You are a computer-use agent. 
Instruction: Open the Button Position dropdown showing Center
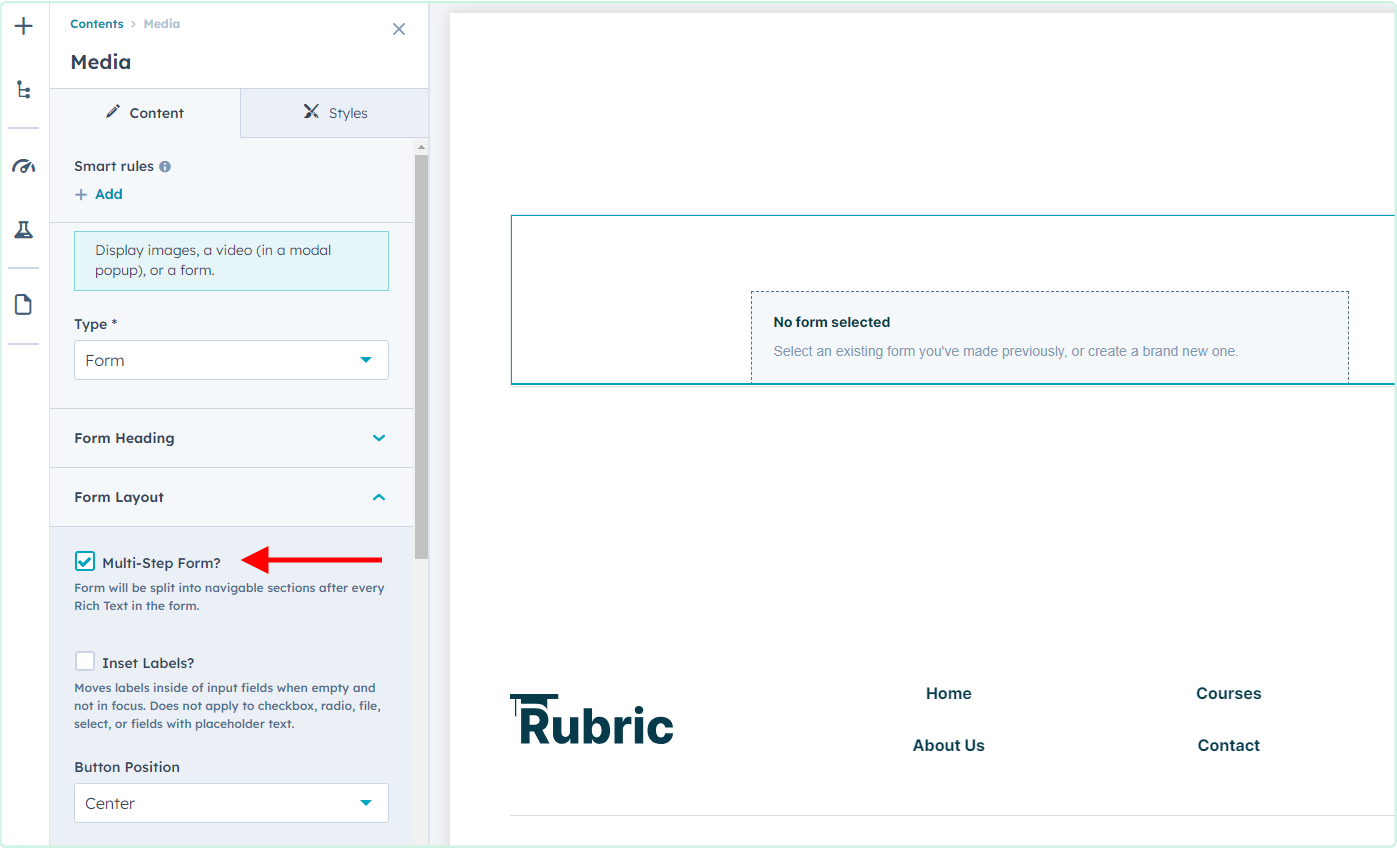coord(231,803)
